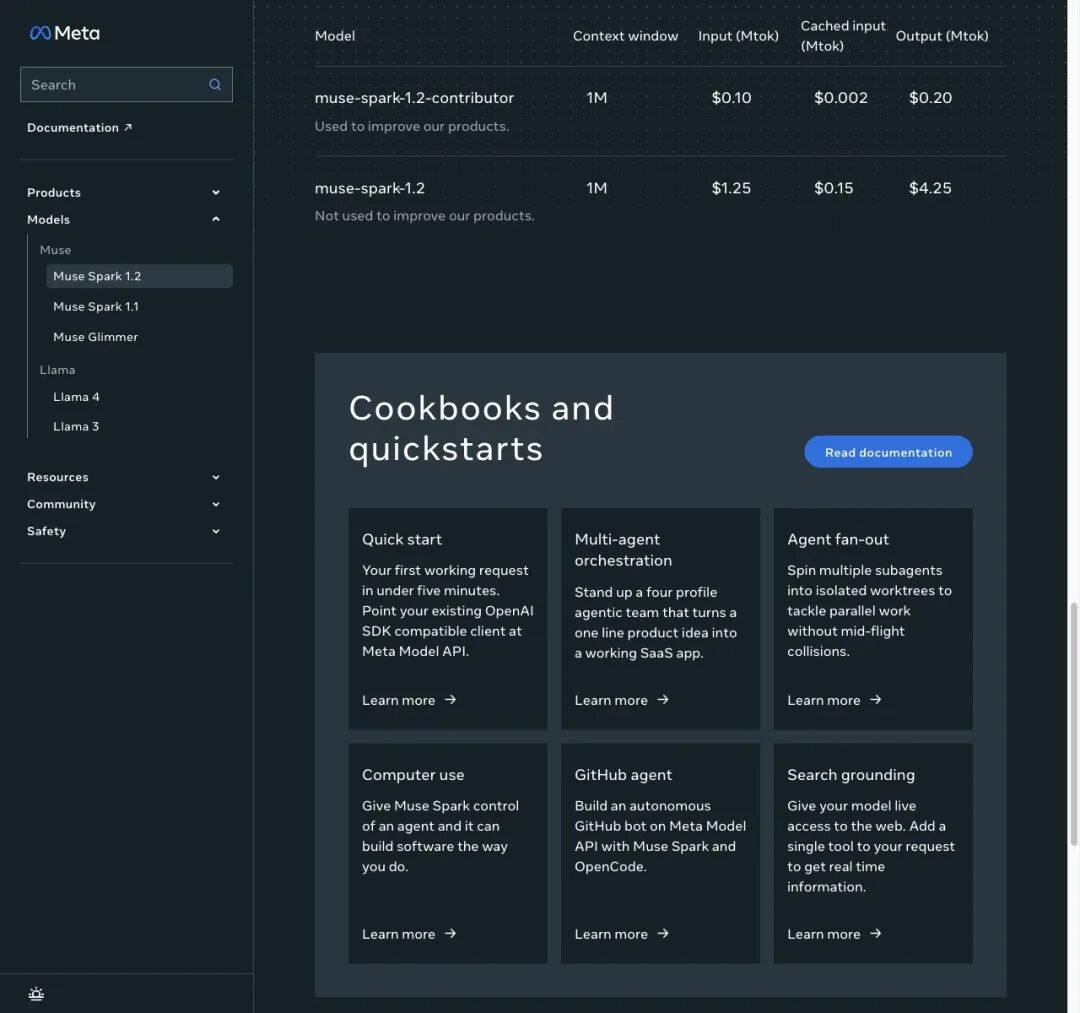Click the page vertical scrollbar thumb
The image size is (1080, 1013).
click(1073, 723)
